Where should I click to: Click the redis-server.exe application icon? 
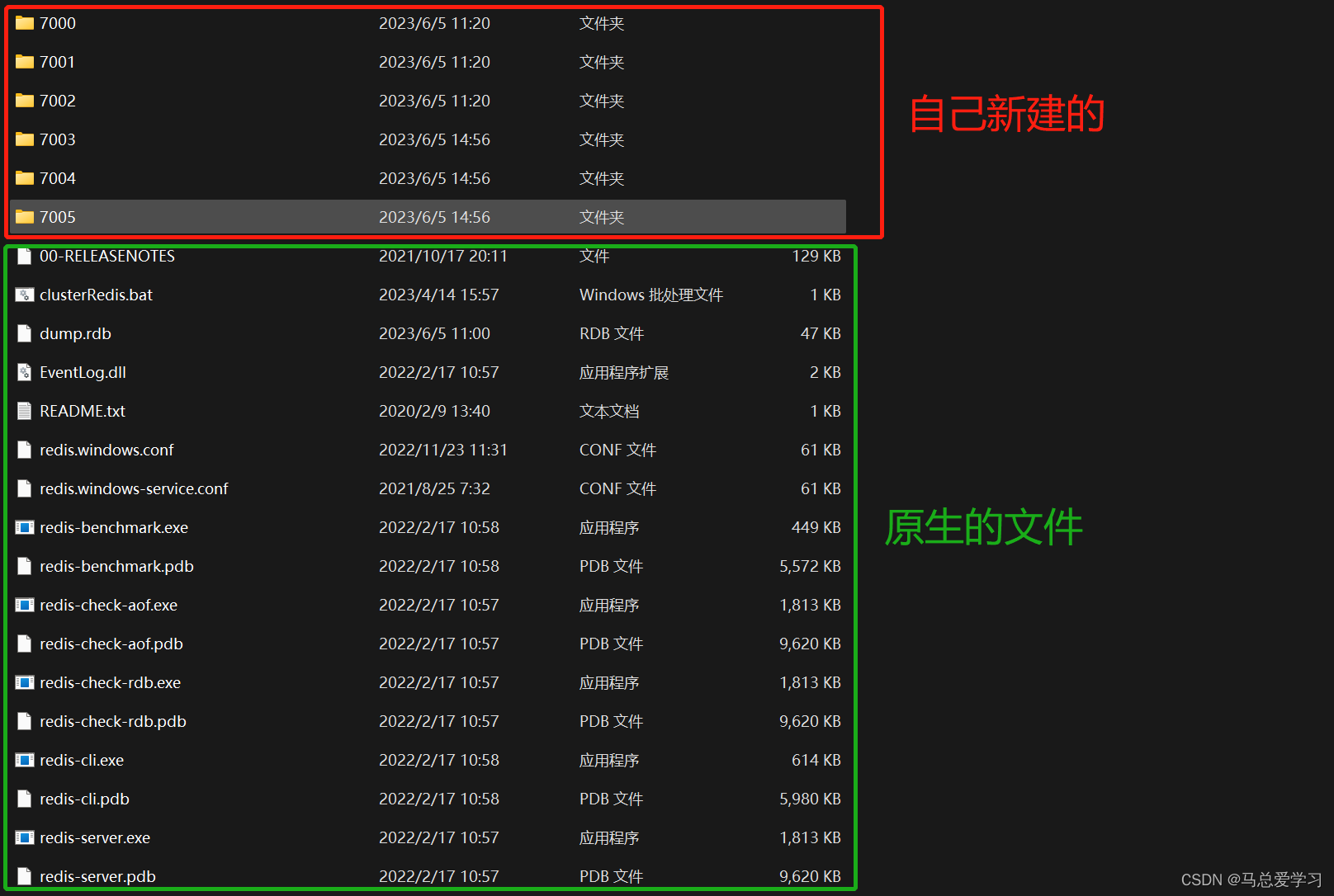pos(25,837)
